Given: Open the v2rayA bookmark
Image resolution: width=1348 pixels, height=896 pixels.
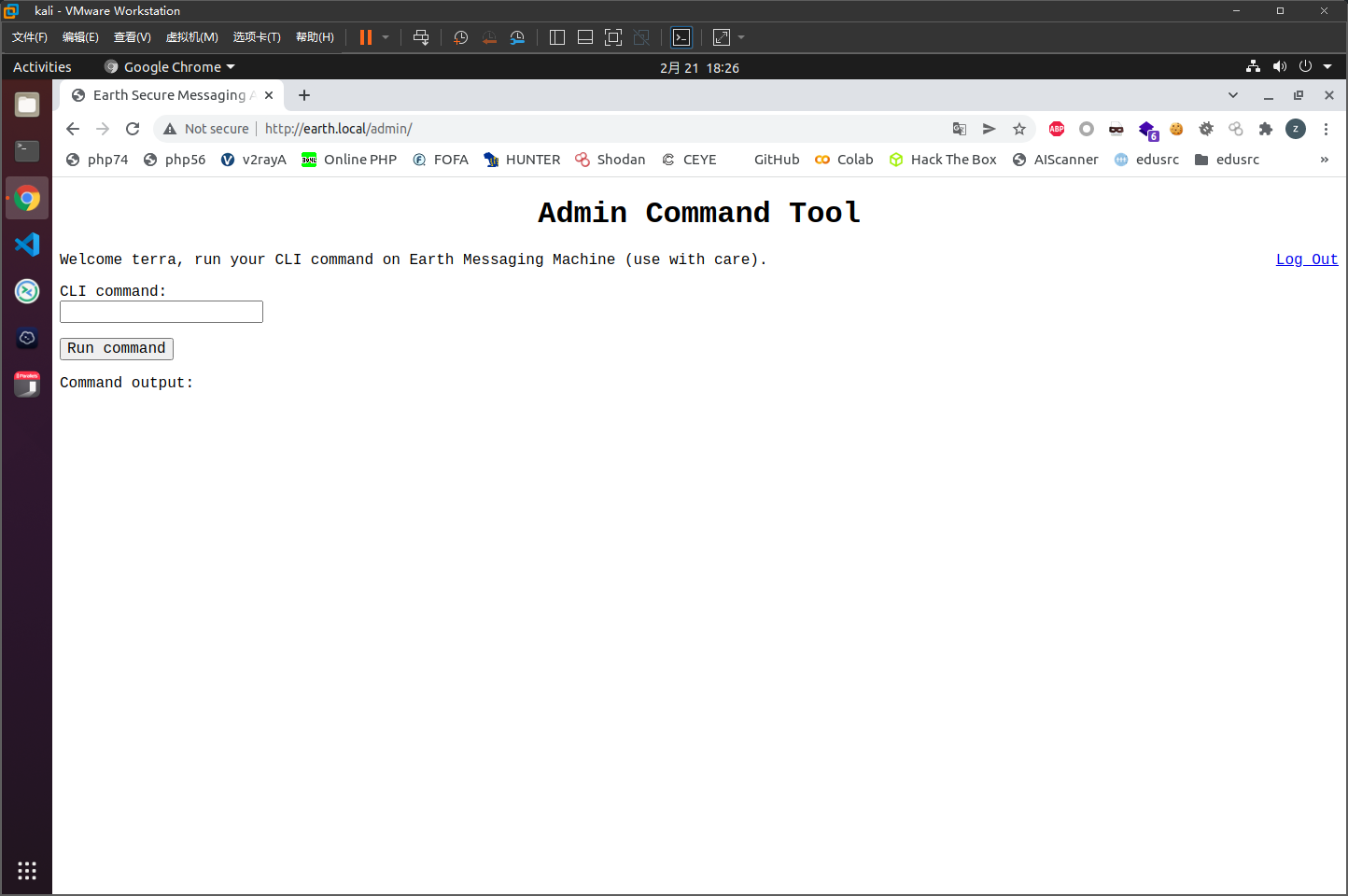Looking at the screenshot, I should [x=254, y=160].
